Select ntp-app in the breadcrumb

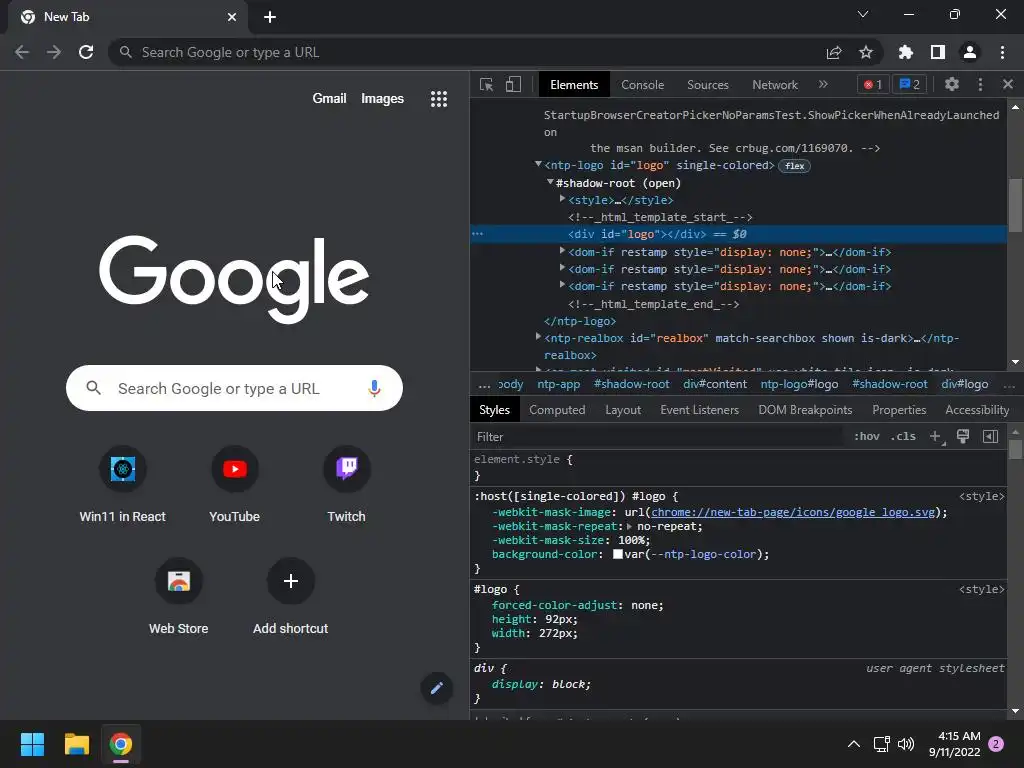558,385
